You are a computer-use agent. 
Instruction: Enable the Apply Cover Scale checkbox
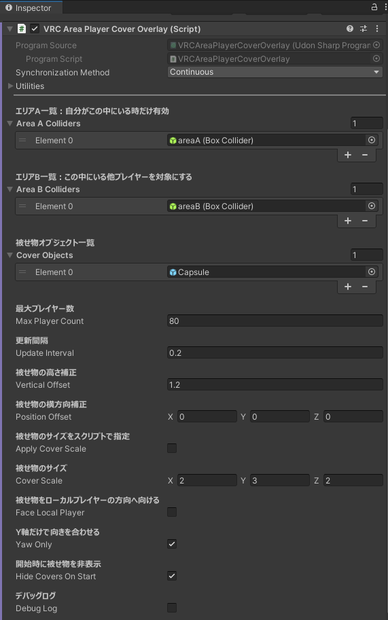[172, 448]
